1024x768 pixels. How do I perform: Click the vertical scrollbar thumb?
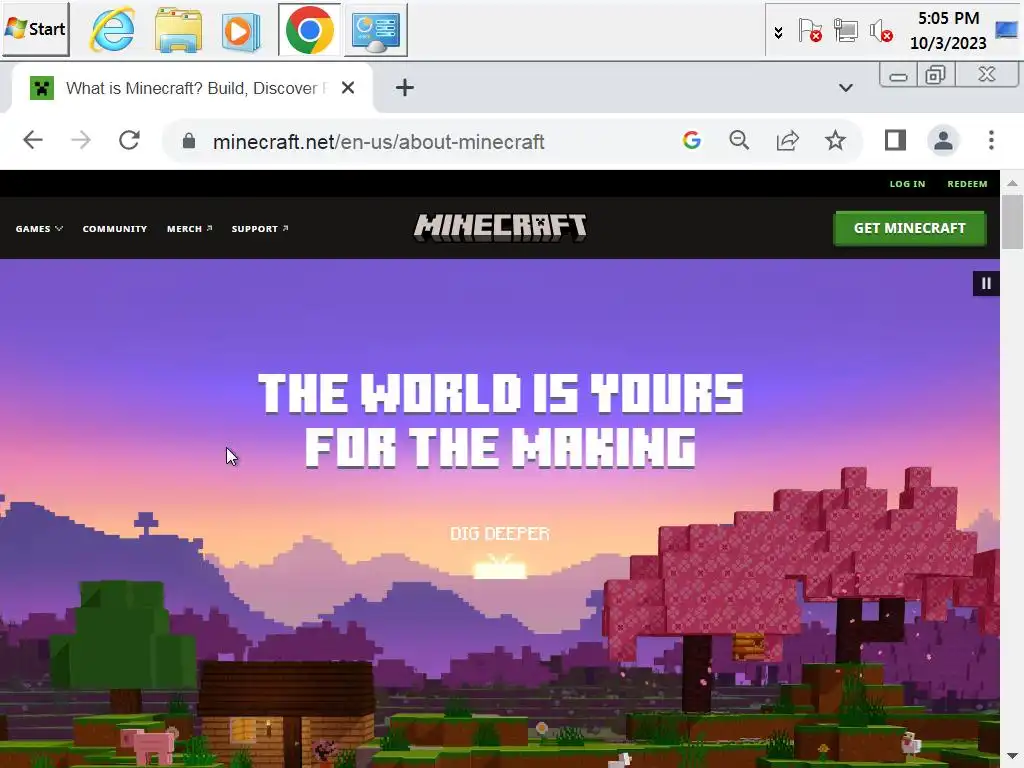1012,222
